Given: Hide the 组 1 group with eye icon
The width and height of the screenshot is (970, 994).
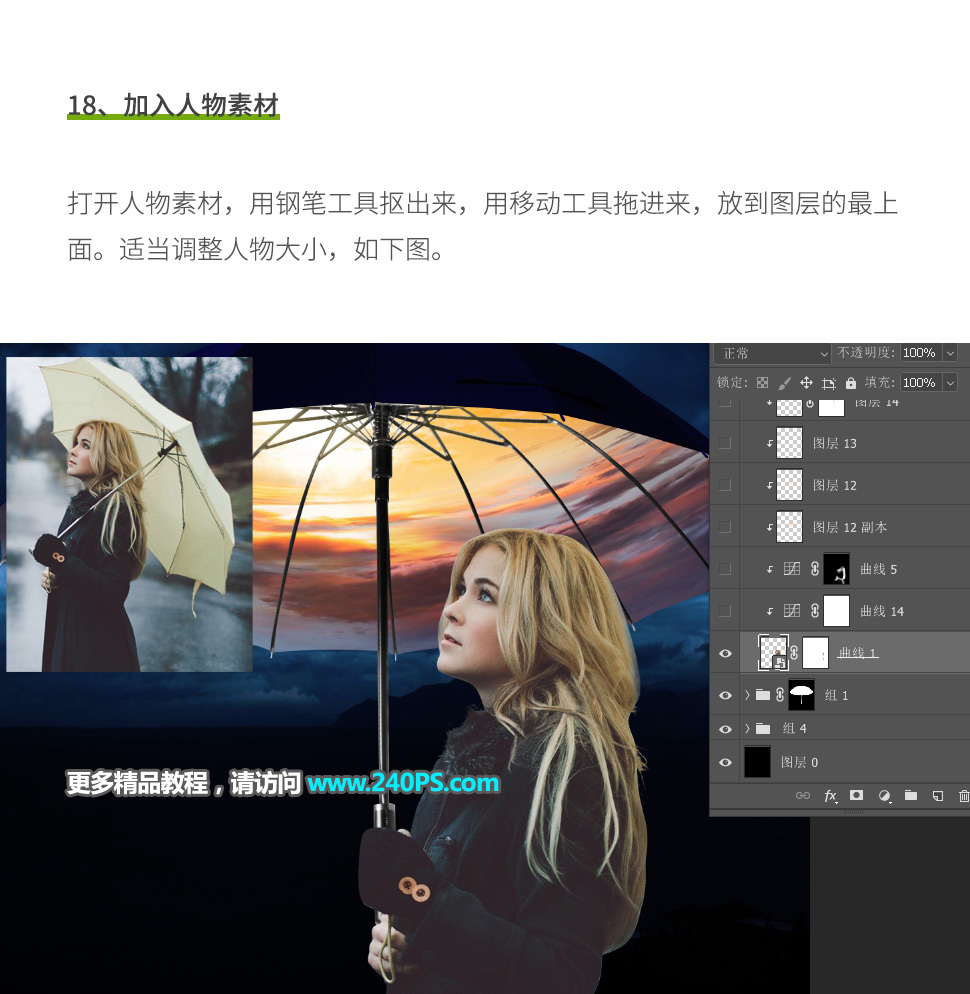Looking at the screenshot, I should 724,695.
